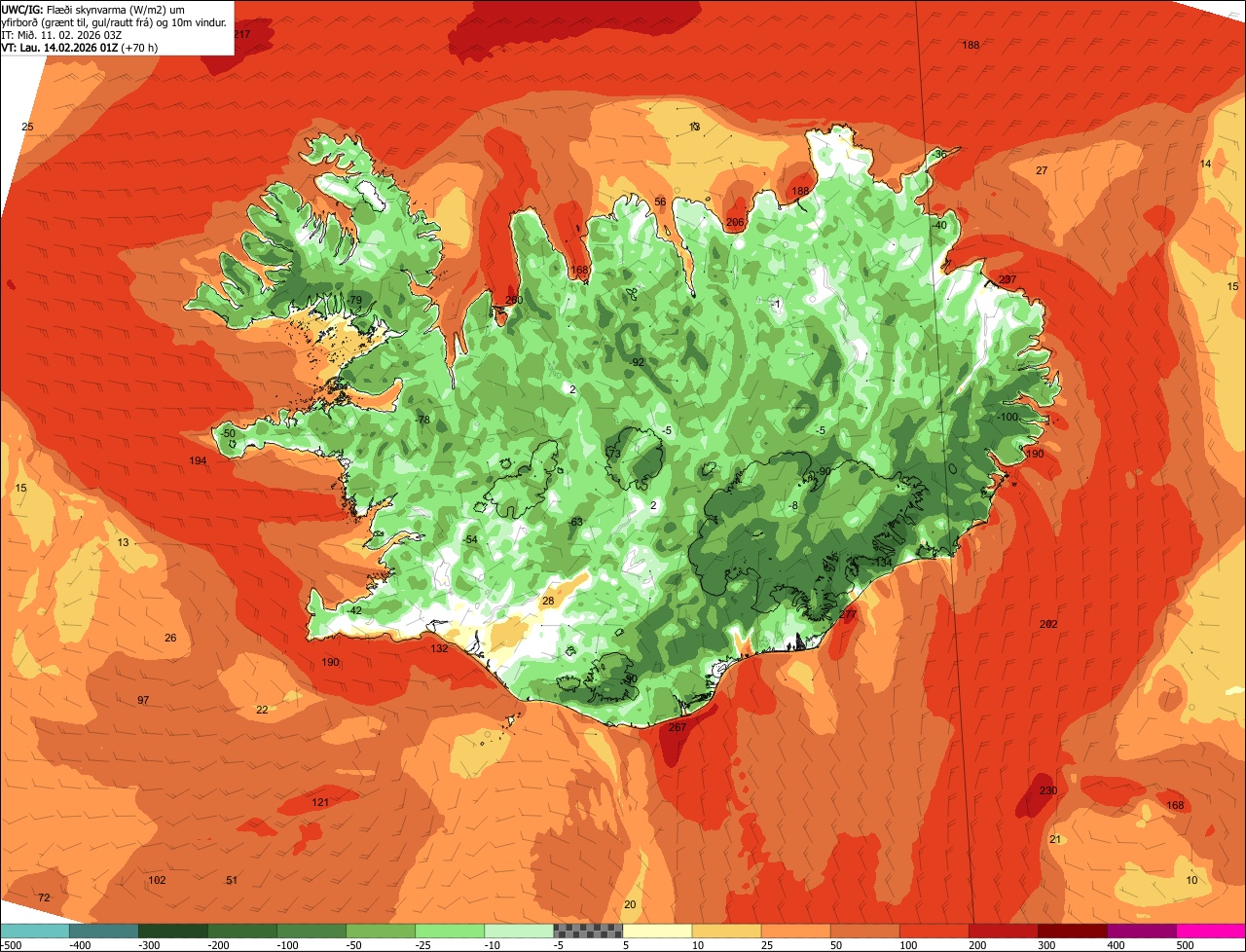Select the map value '22' south of Reykjanes
Image resolution: width=1246 pixels, height=952 pixels.
262,710
